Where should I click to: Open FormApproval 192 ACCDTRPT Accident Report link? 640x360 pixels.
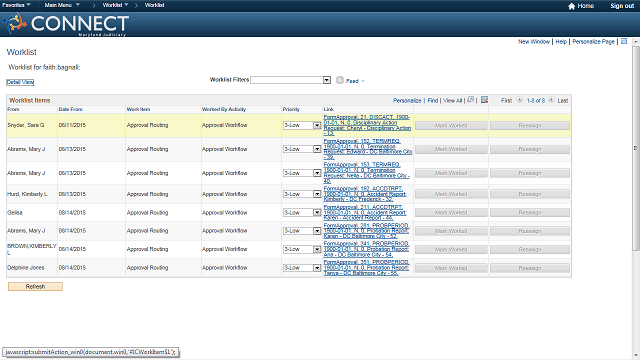point(365,194)
